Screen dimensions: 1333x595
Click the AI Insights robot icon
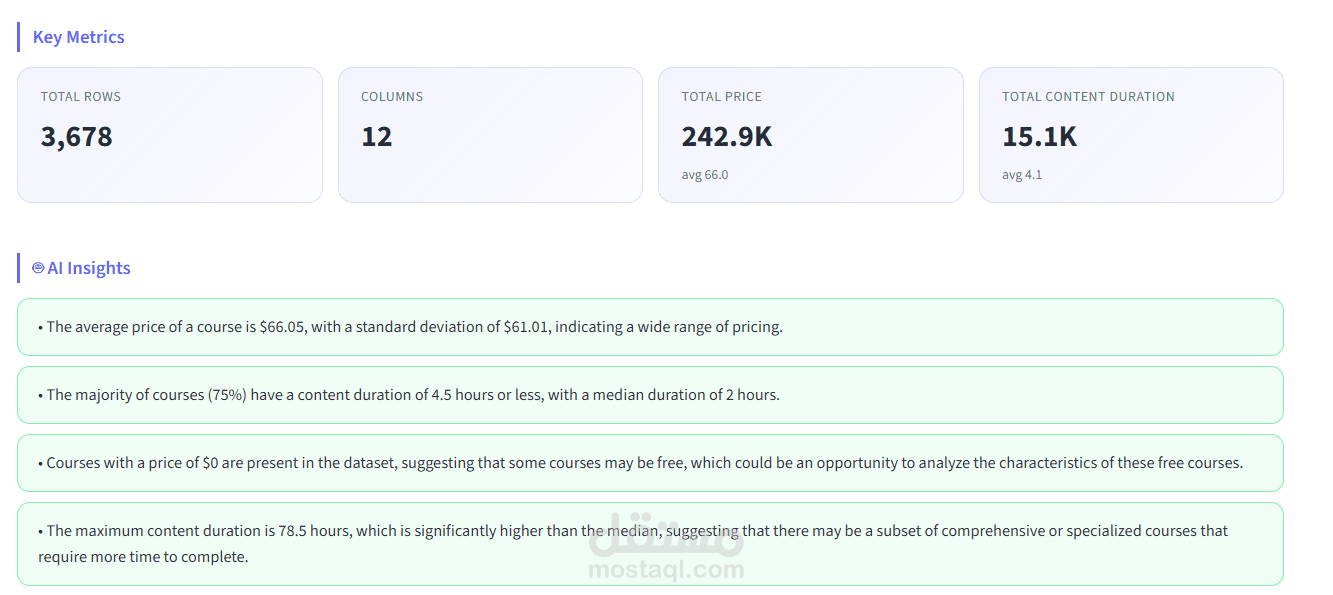click(x=38, y=268)
